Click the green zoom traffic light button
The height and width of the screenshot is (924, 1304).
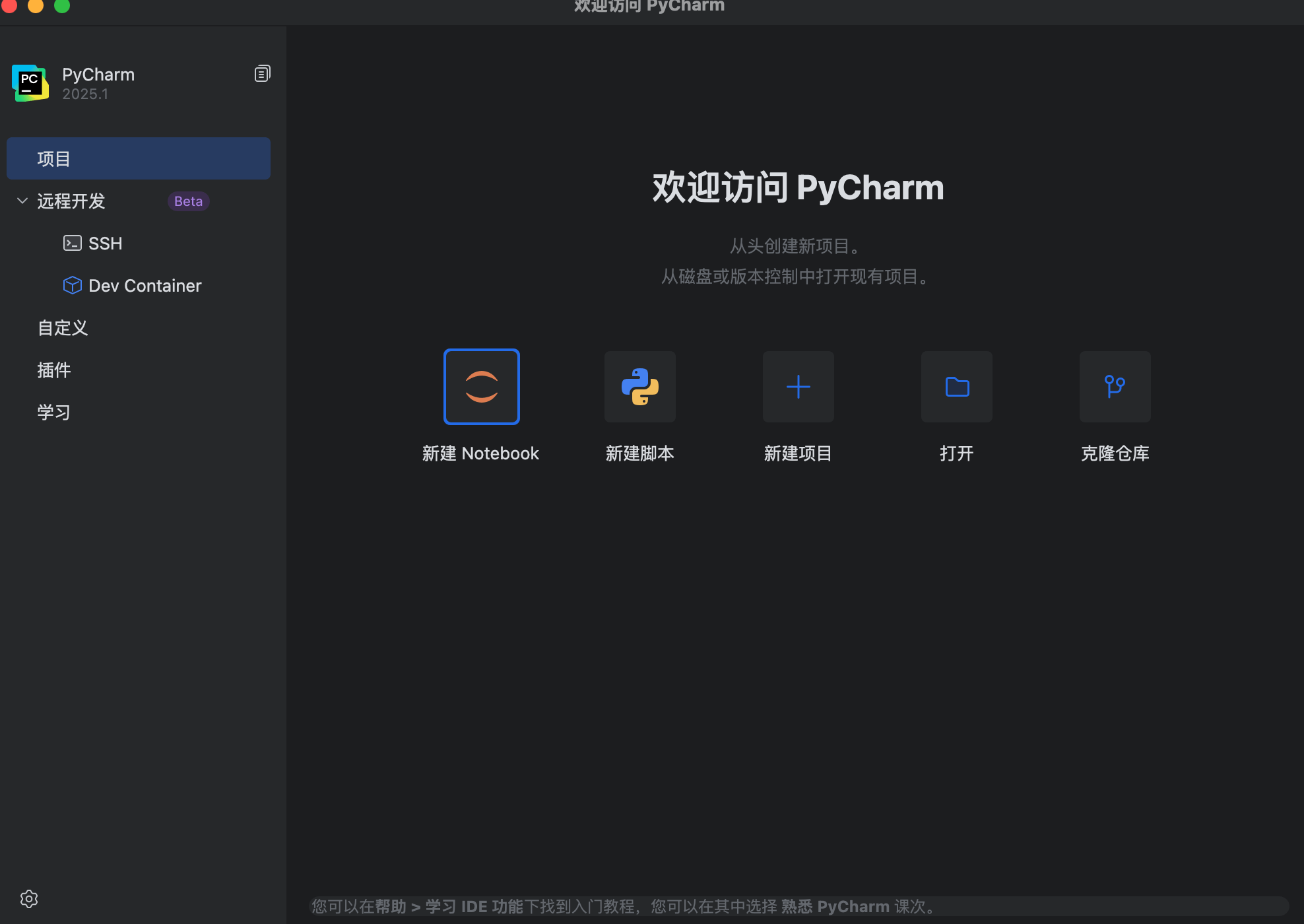tap(62, 6)
